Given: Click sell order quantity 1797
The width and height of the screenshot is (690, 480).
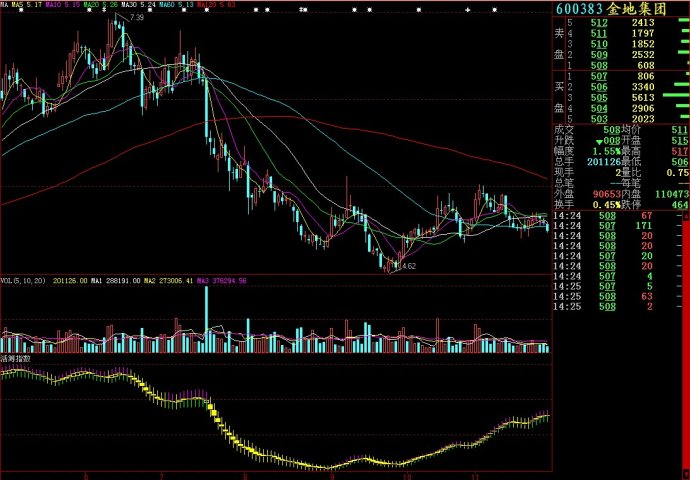Looking at the screenshot, I should pyautogui.click(x=643, y=33).
